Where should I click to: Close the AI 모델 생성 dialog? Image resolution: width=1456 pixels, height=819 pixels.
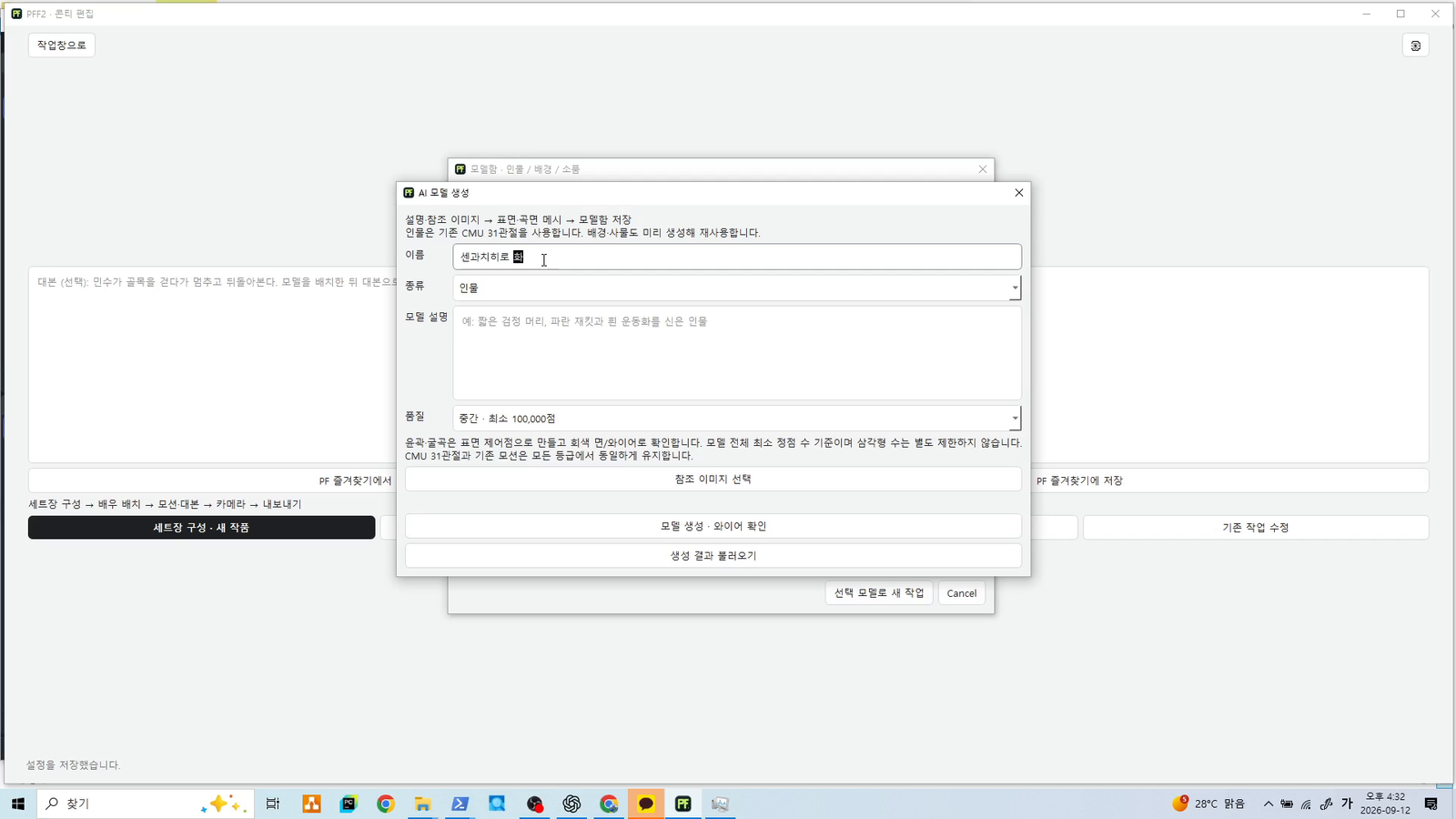coord(1019,193)
